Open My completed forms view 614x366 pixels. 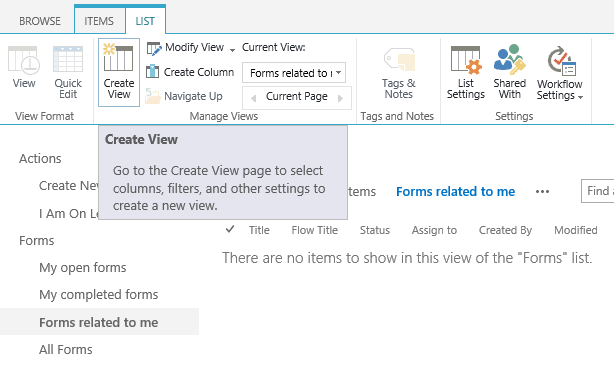coord(99,295)
